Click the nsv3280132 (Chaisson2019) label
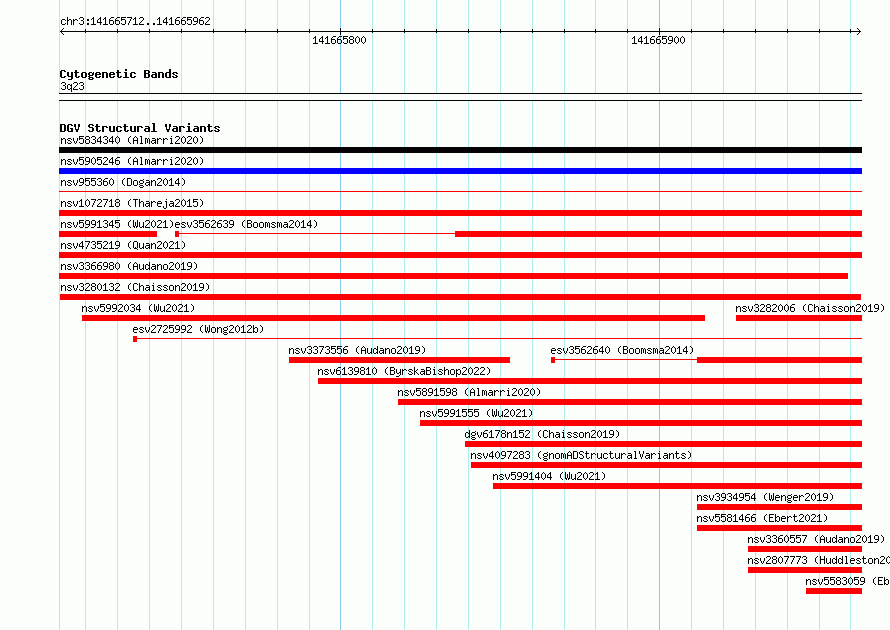This screenshot has height=630, width=890. pos(135,287)
